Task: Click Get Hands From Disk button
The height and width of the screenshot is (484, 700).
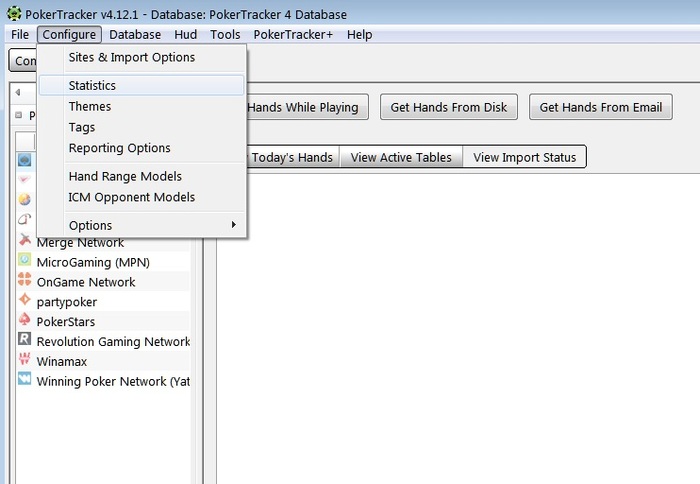Action: tap(449, 107)
